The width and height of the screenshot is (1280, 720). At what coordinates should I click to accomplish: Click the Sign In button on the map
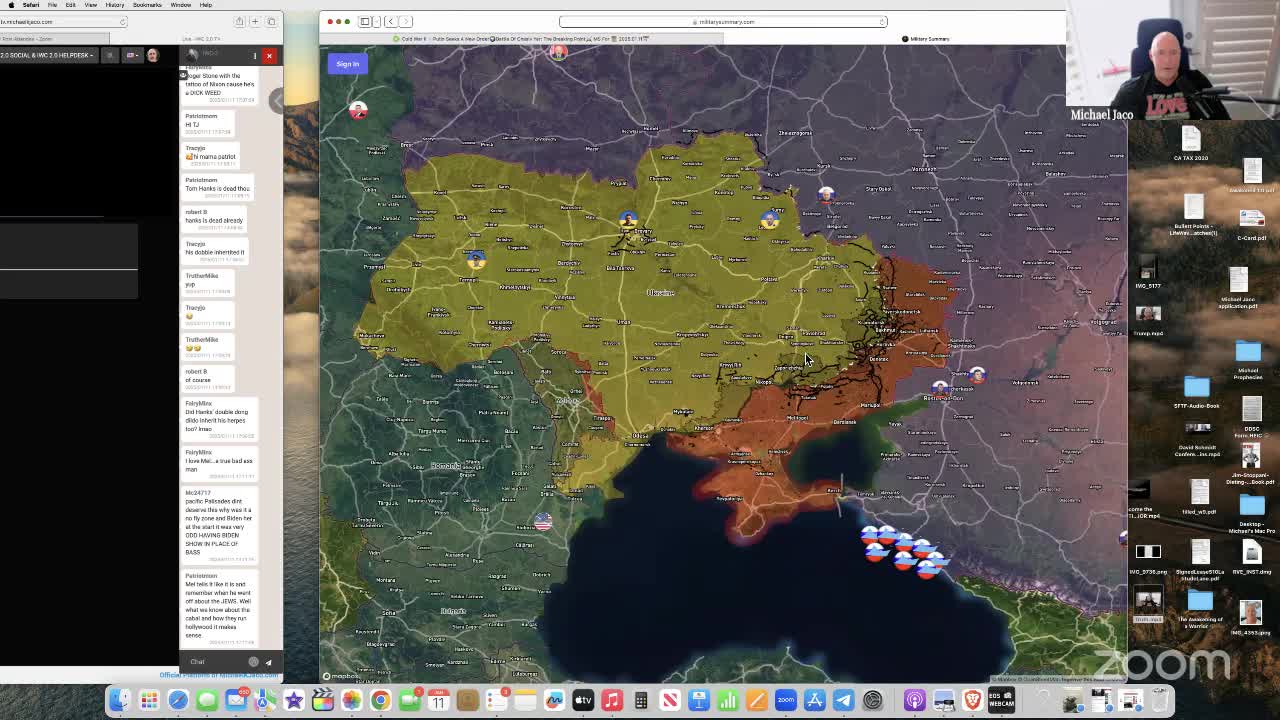point(347,64)
